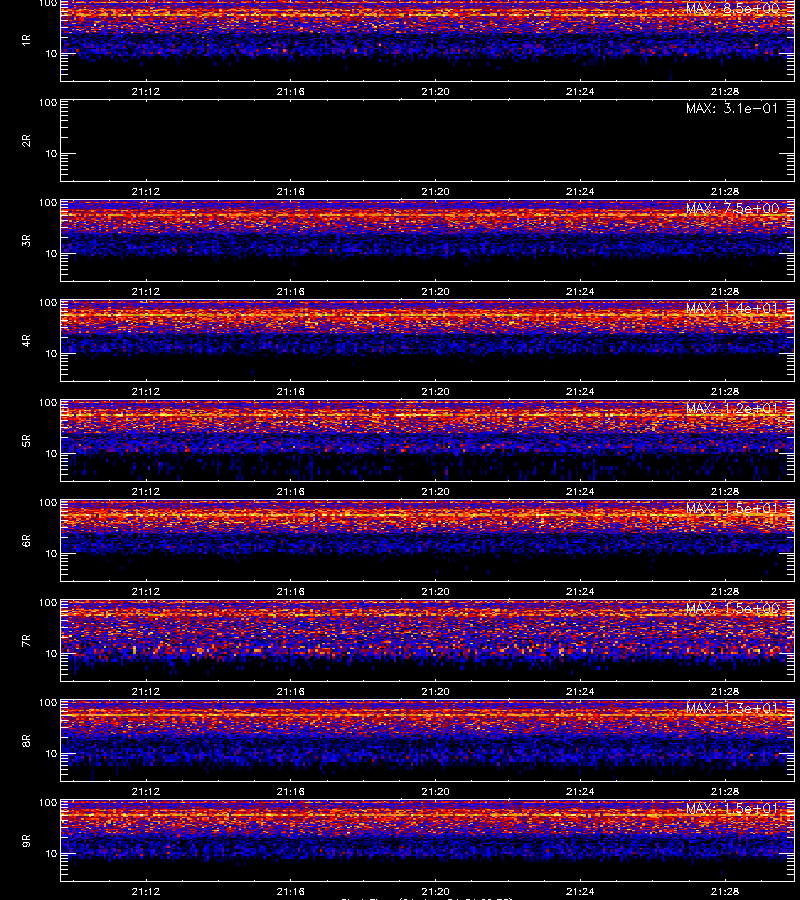Click the 21:24 time label under 1R
This screenshot has width=800, height=900.
coord(580,91)
